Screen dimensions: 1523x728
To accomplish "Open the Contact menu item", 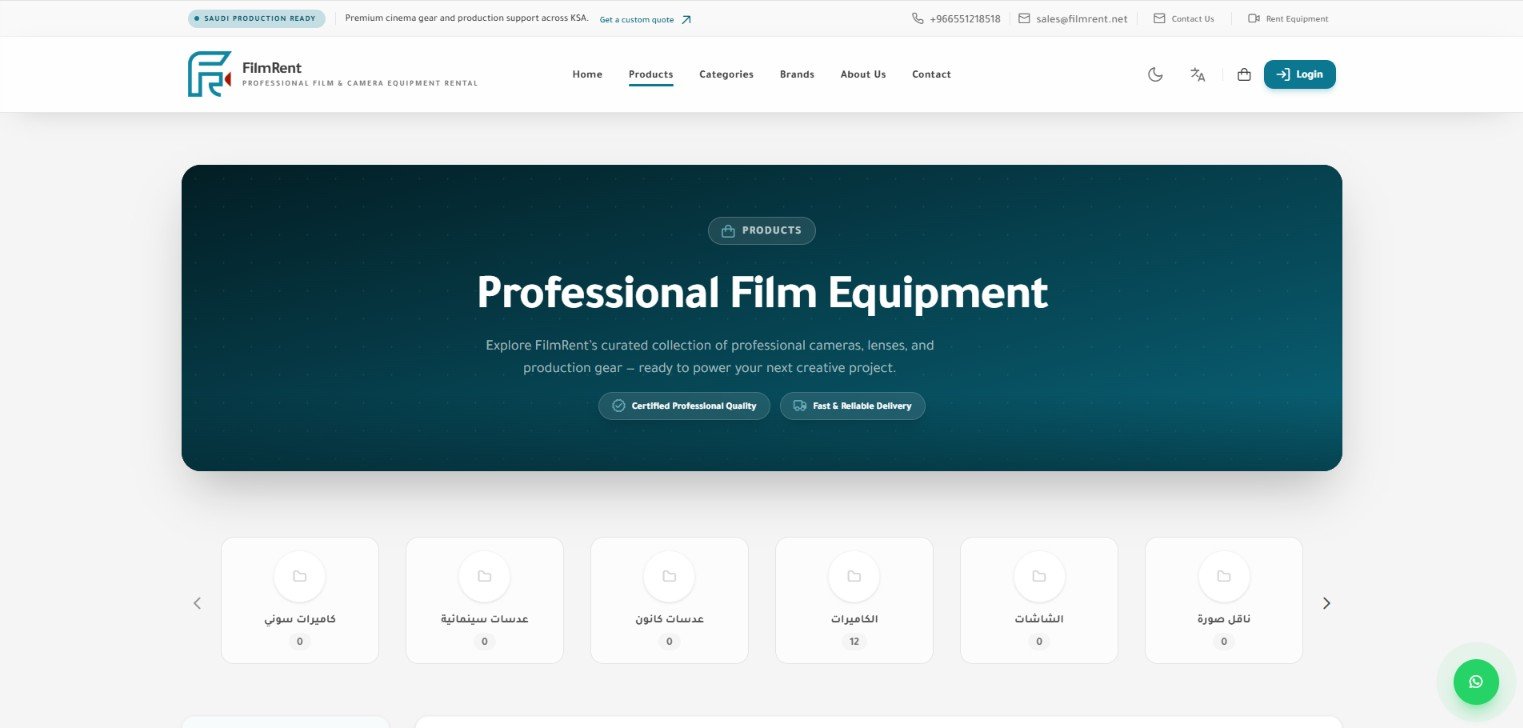I will click(931, 74).
